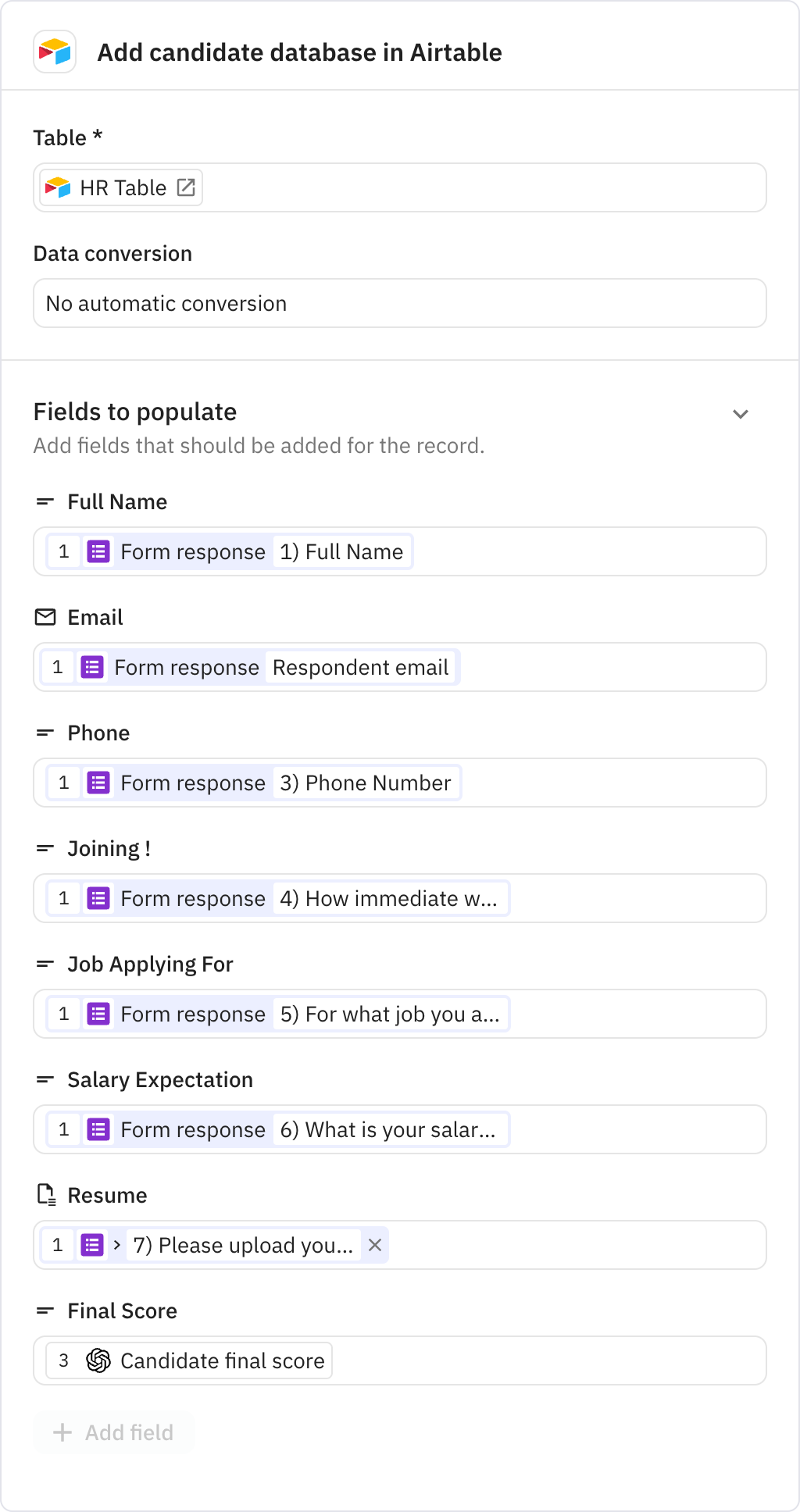Click the form icon in the For what job pill

(x=98, y=1014)
